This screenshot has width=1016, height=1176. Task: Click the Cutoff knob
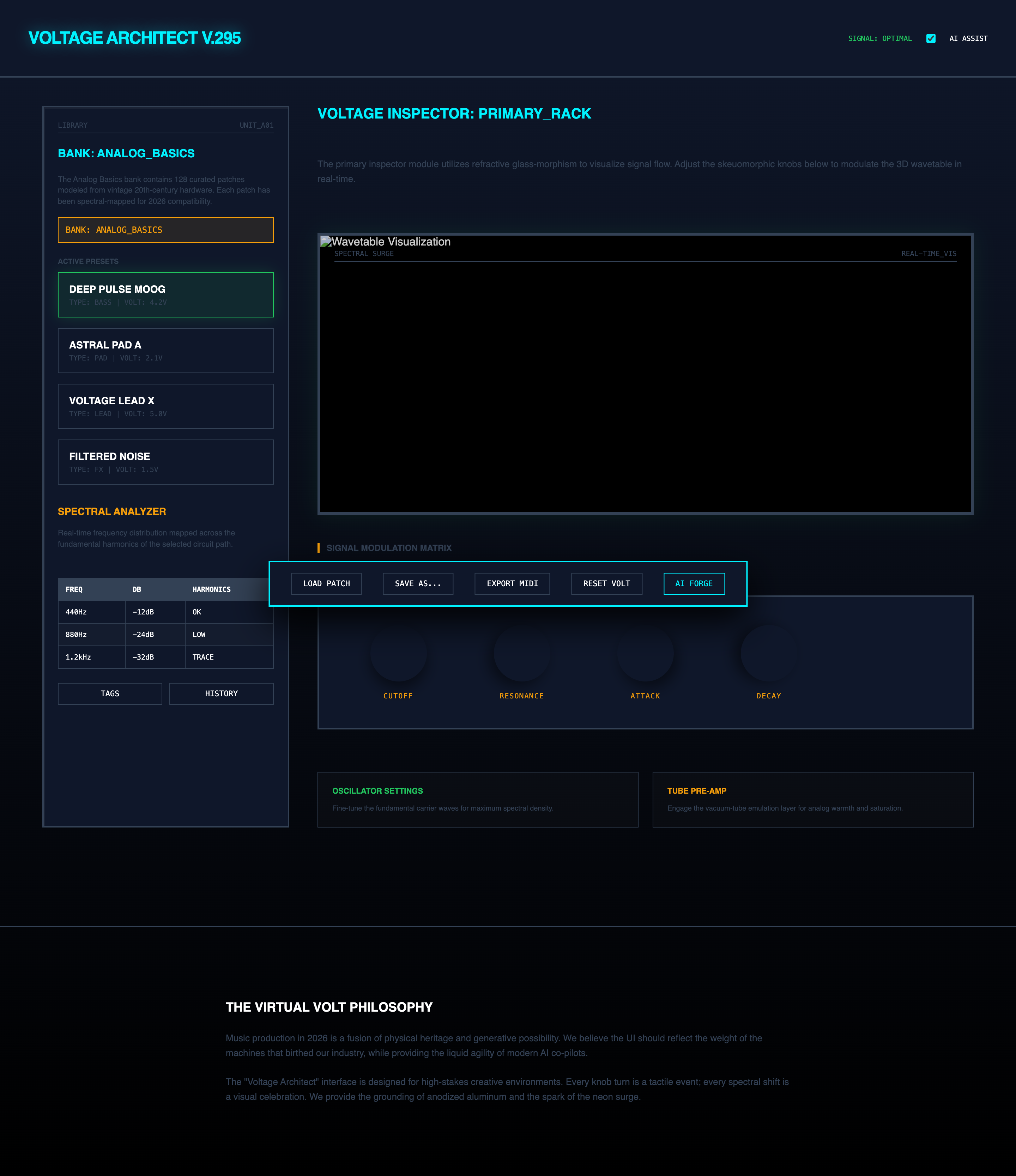click(398, 653)
